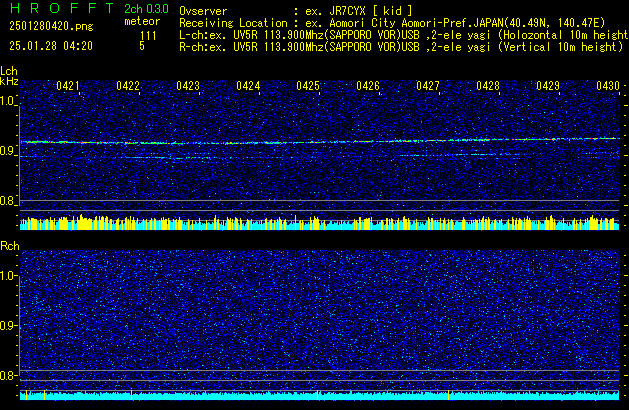Click the L-ch UV5R antenna description line
Viewport: 629px width, 410px height.
(404, 35)
